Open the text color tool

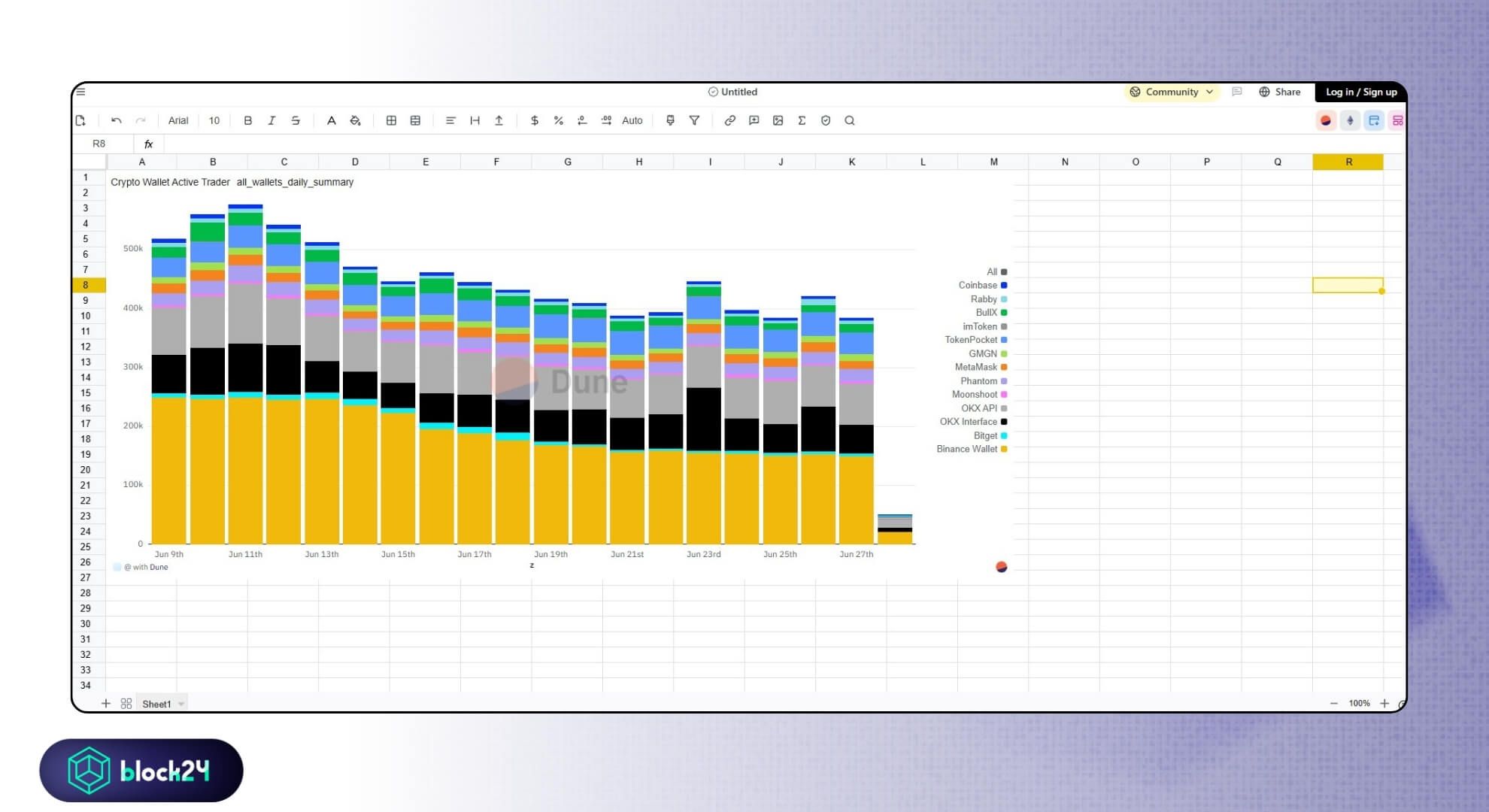331,120
